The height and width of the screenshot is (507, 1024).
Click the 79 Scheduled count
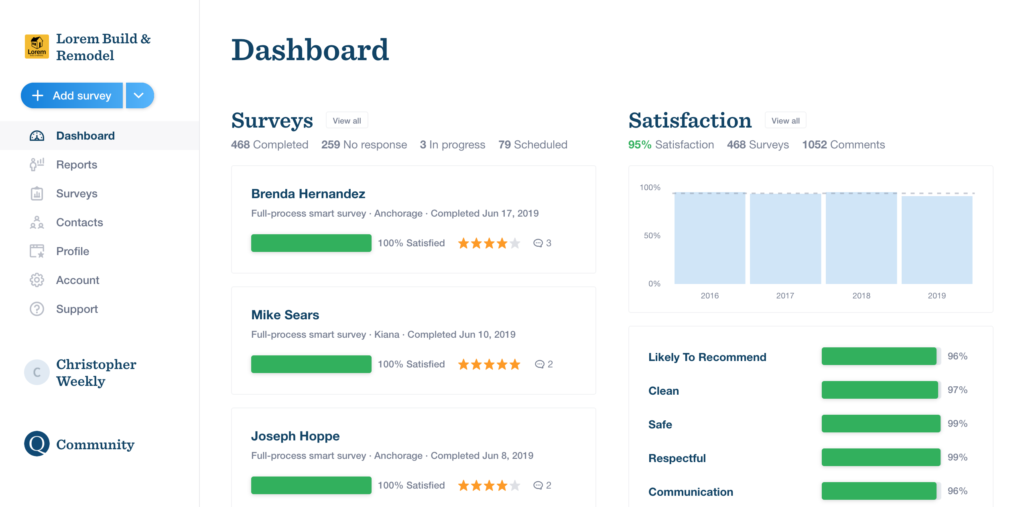coord(533,145)
